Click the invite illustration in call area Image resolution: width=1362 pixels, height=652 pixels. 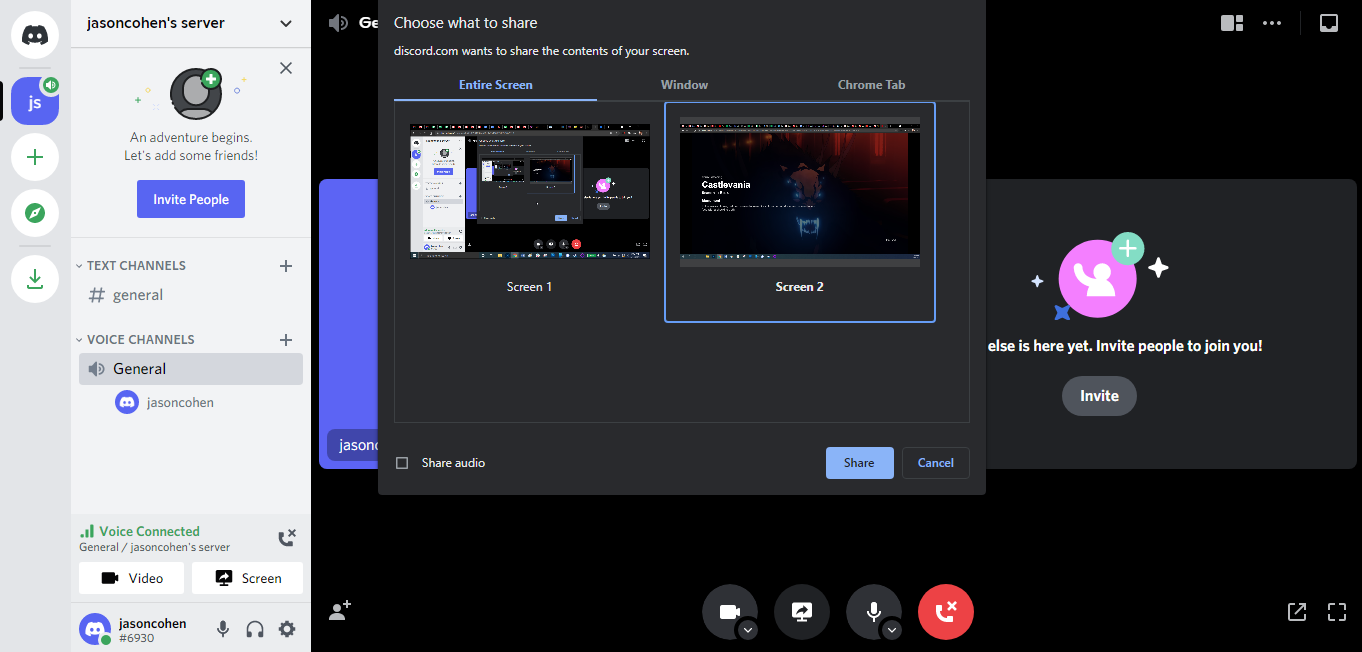click(x=1099, y=277)
